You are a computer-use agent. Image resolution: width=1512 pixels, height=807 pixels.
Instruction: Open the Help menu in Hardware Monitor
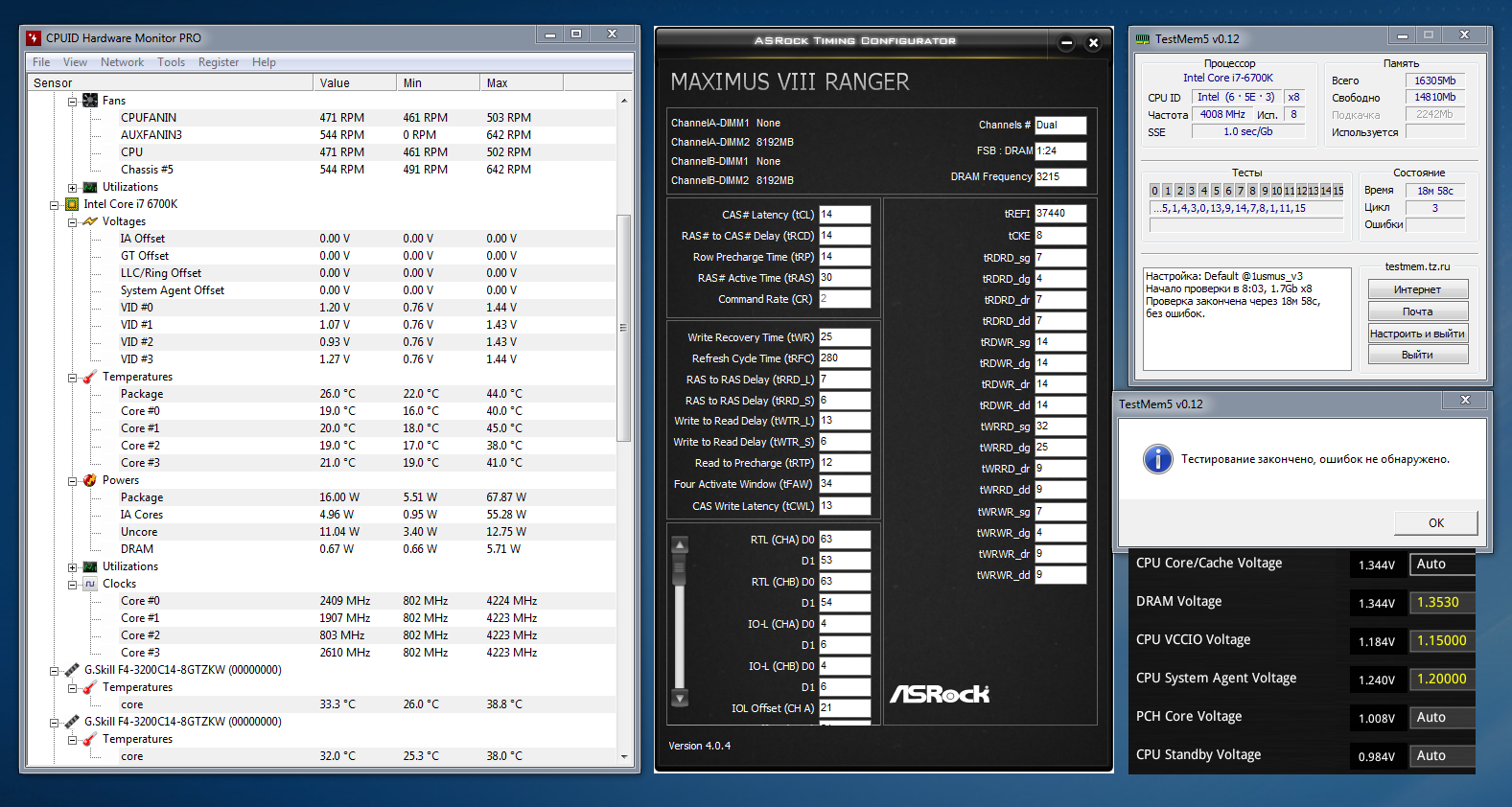264,62
